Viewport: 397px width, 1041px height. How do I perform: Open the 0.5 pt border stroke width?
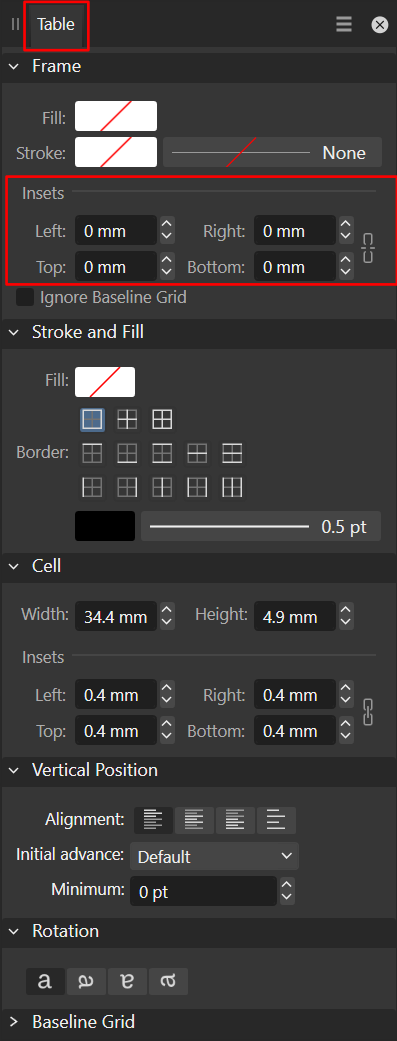tap(261, 526)
